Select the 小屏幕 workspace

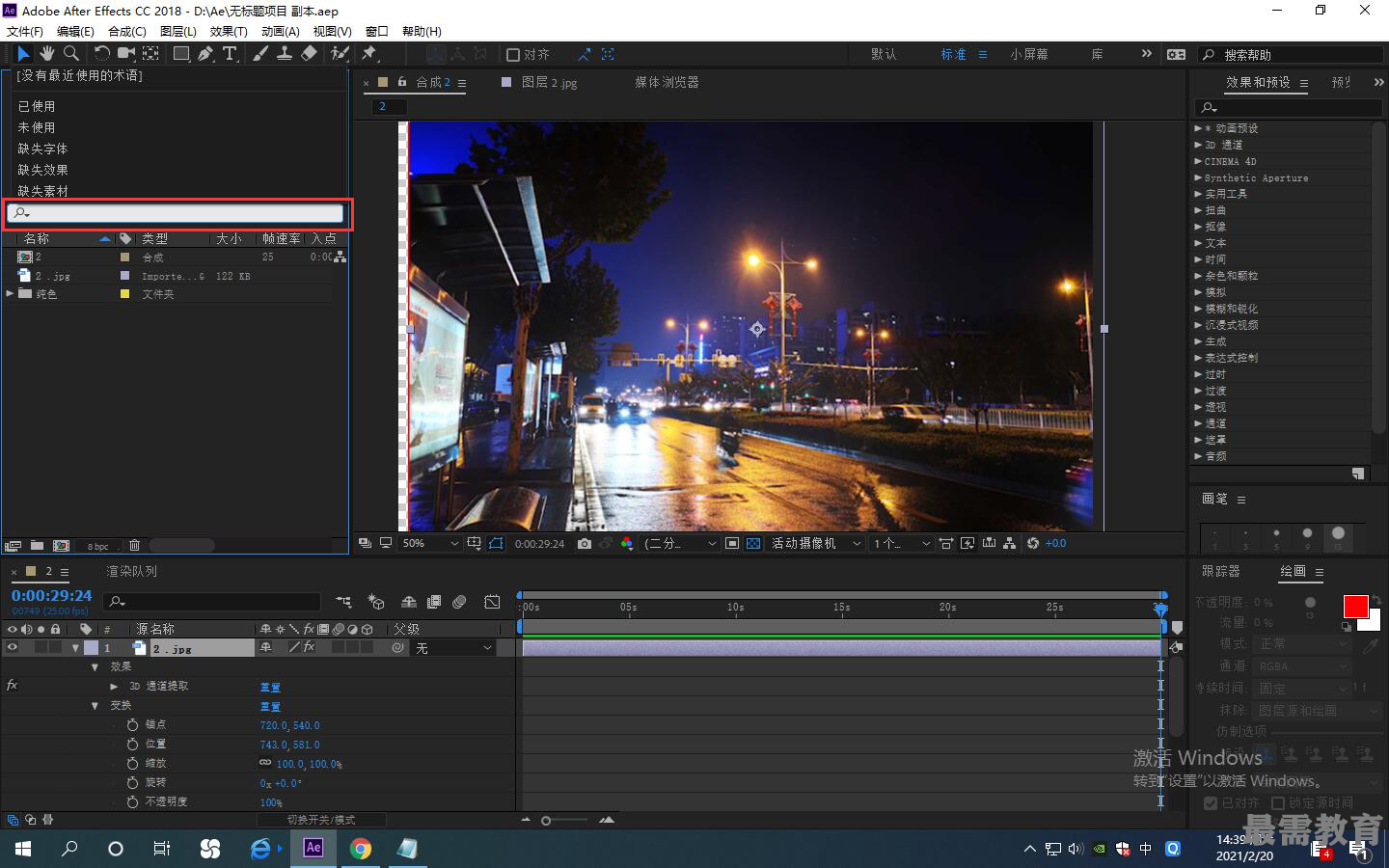[x=1029, y=55]
